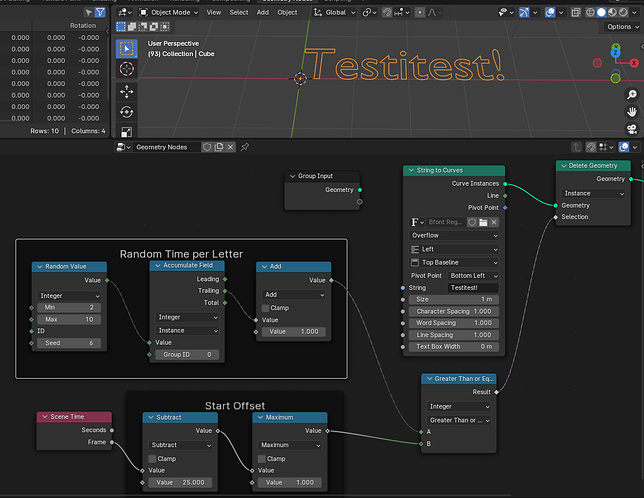Enable Clamp checkbox in Subtract node
This screenshot has height=498, width=644.
(152, 459)
